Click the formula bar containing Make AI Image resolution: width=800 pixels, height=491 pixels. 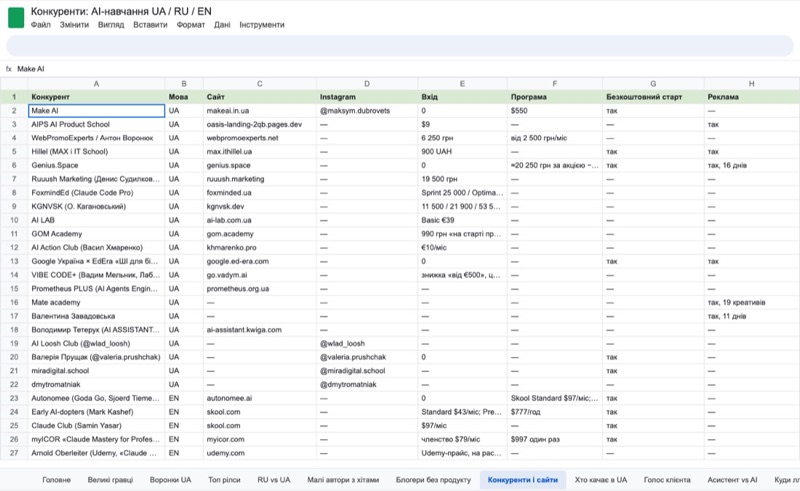click(400, 69)
